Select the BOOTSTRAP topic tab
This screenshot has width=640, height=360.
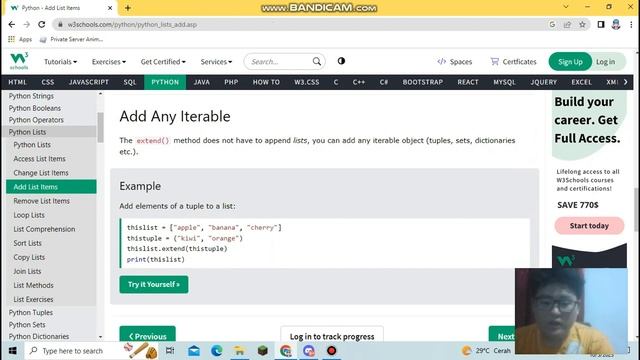coord(422,82)
